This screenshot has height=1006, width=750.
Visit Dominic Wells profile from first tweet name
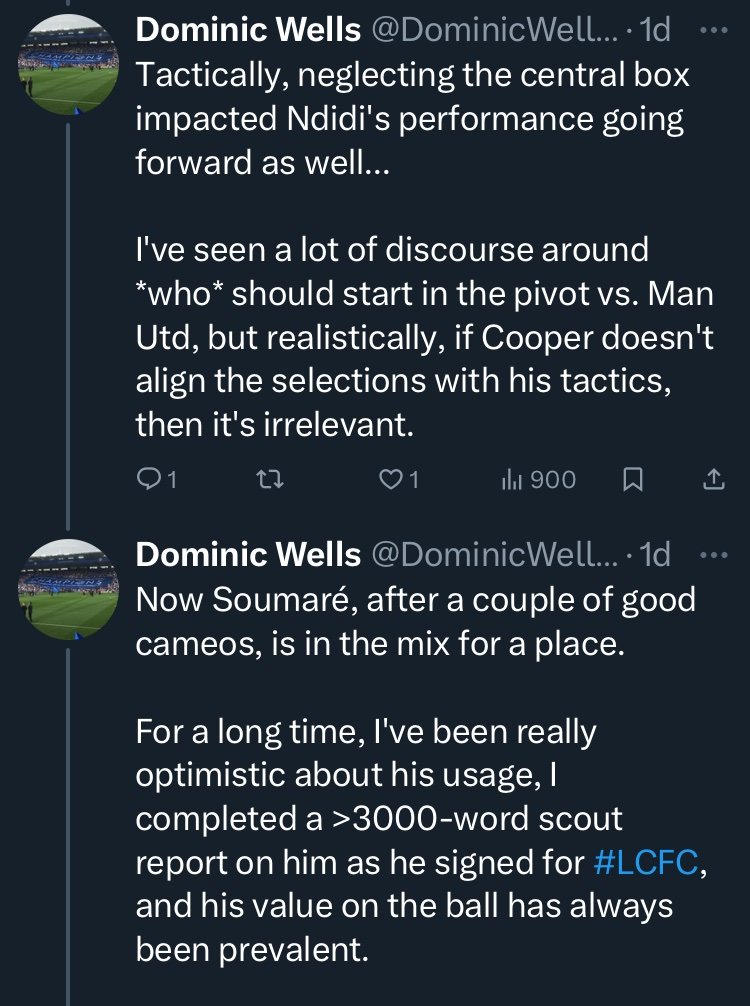248,30
